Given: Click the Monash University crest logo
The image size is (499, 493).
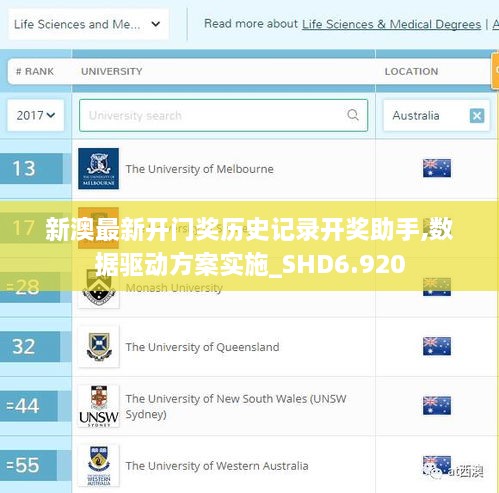Looking at the screenshot, I should (98, 287).
